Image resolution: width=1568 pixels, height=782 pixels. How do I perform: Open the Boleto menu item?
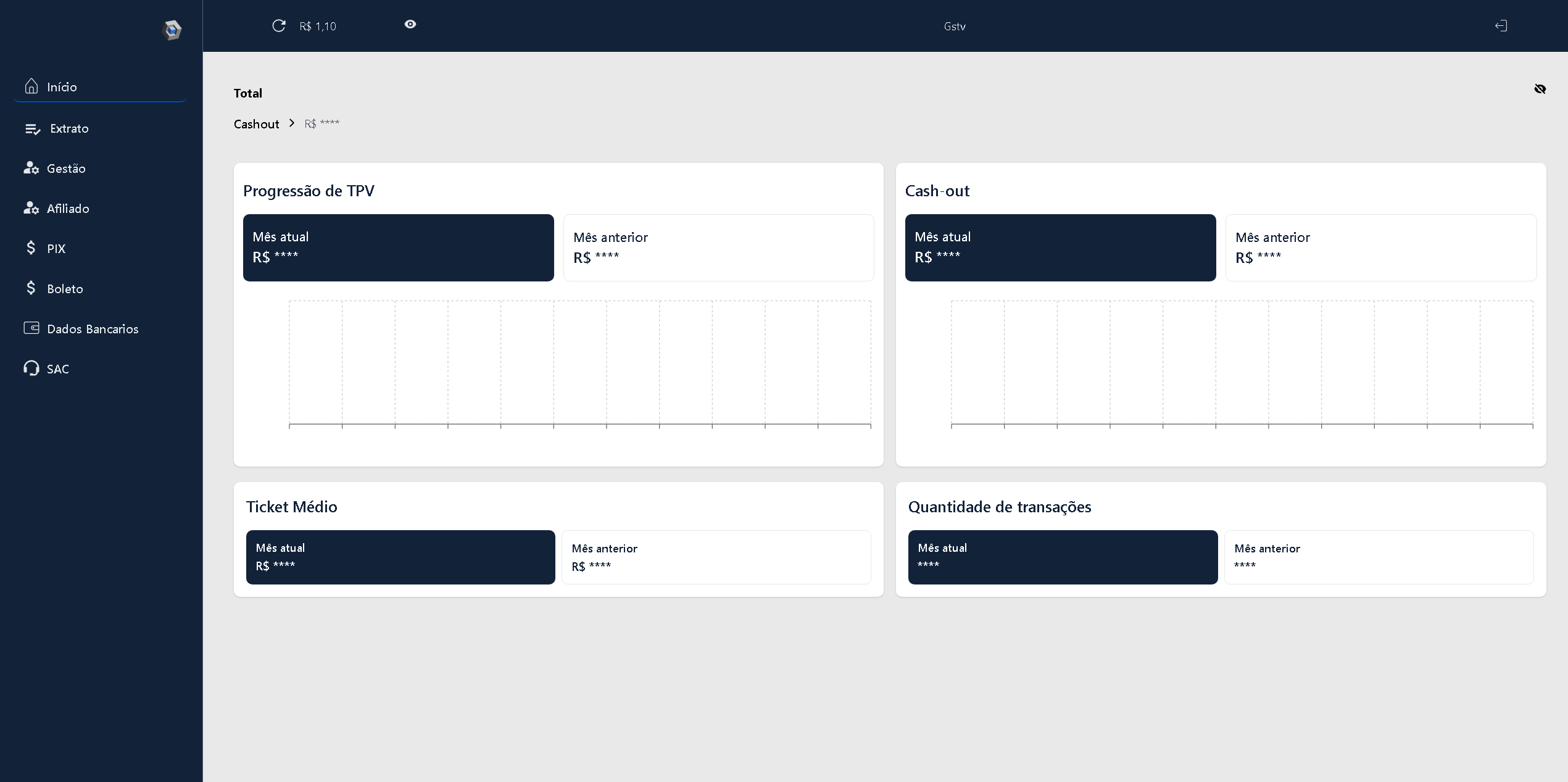tap(64, 289)
